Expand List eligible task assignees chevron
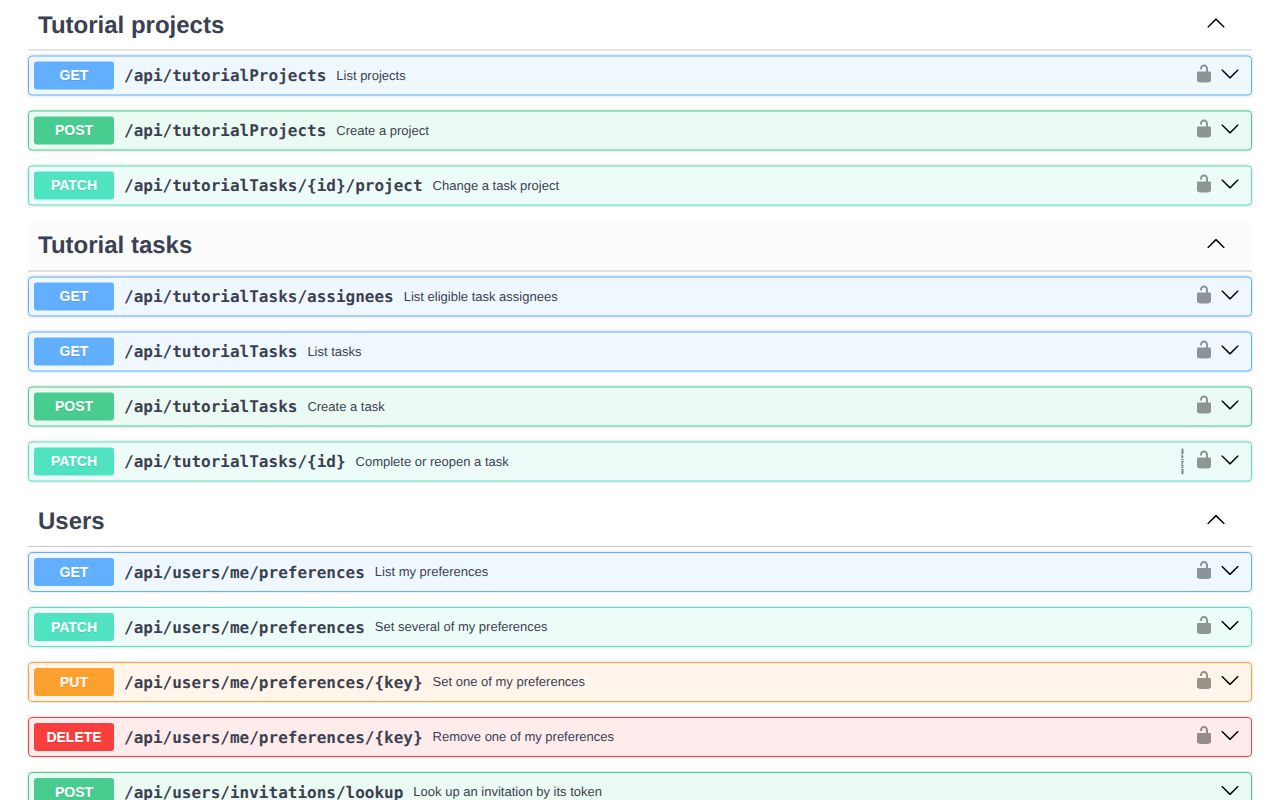Image resolution: width=1280 pixels, height=800 pixels. 1230,295
